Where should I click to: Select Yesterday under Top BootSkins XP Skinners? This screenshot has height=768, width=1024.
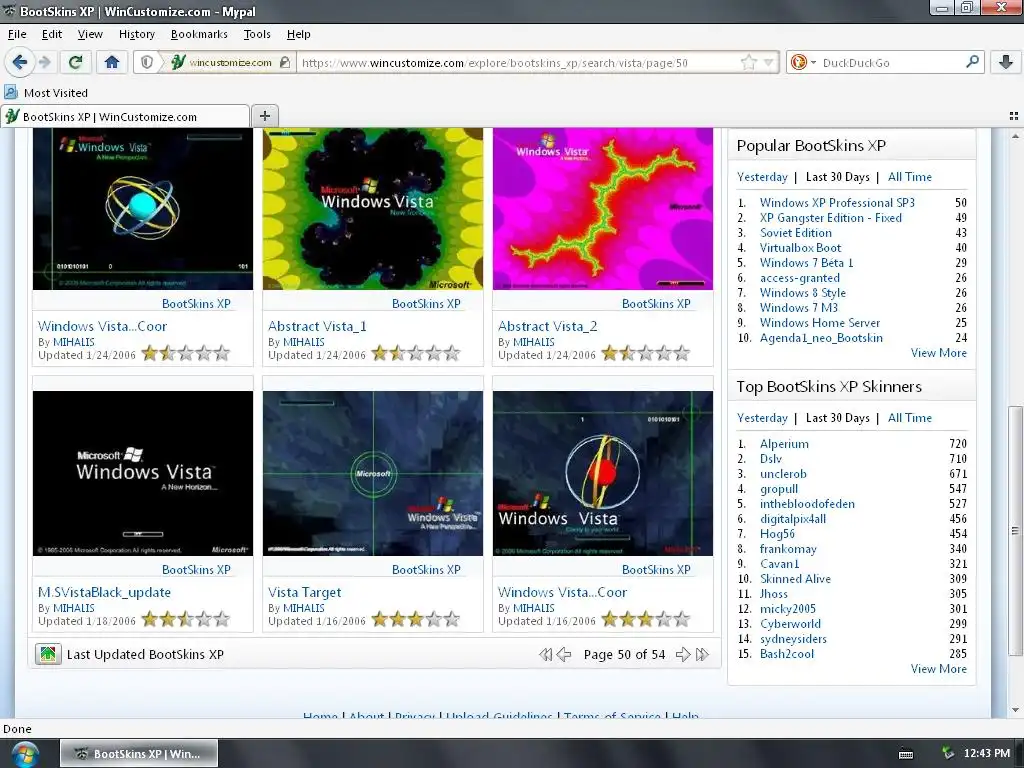click(x=762, y=418)
